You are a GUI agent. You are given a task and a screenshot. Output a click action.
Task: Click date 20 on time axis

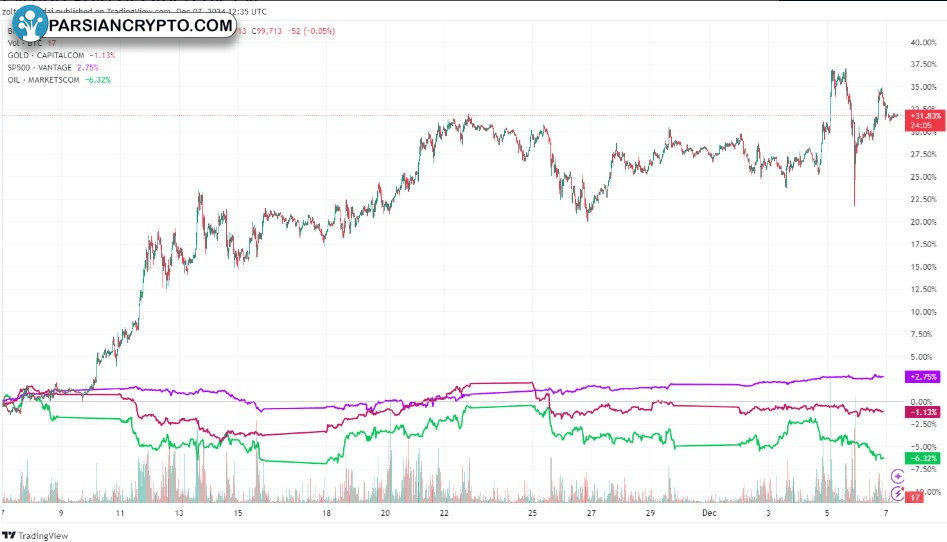pyautogui.click(x=385, y=513)
